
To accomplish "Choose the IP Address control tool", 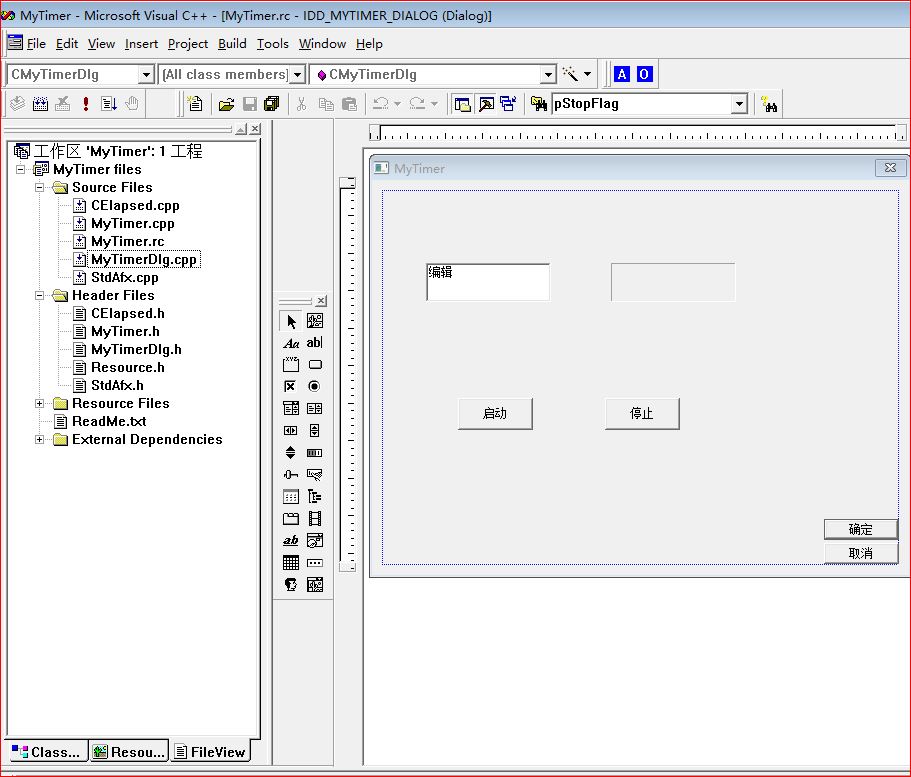I will (315, 563).
